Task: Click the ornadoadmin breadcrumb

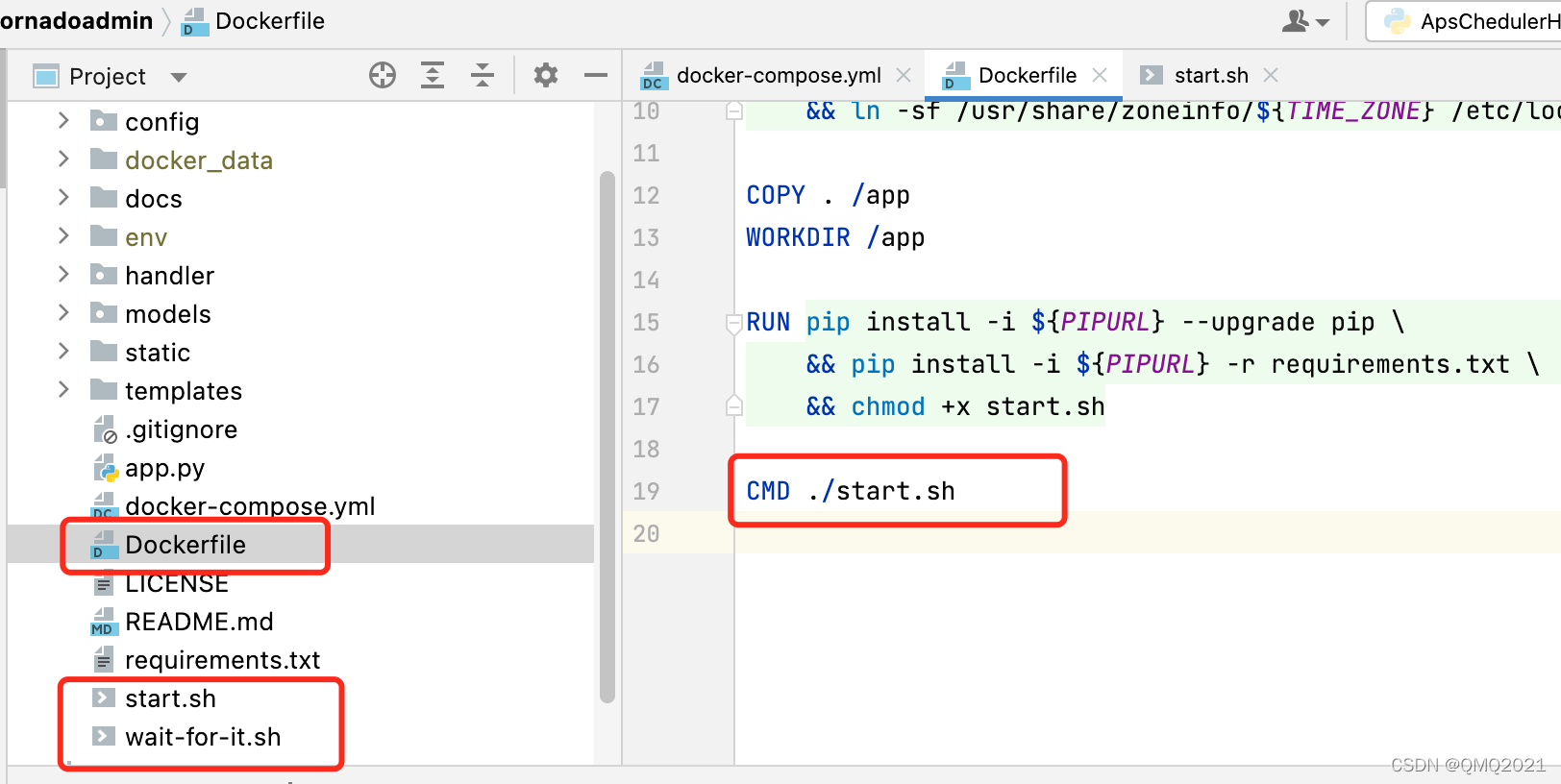Action: [76, 21]
